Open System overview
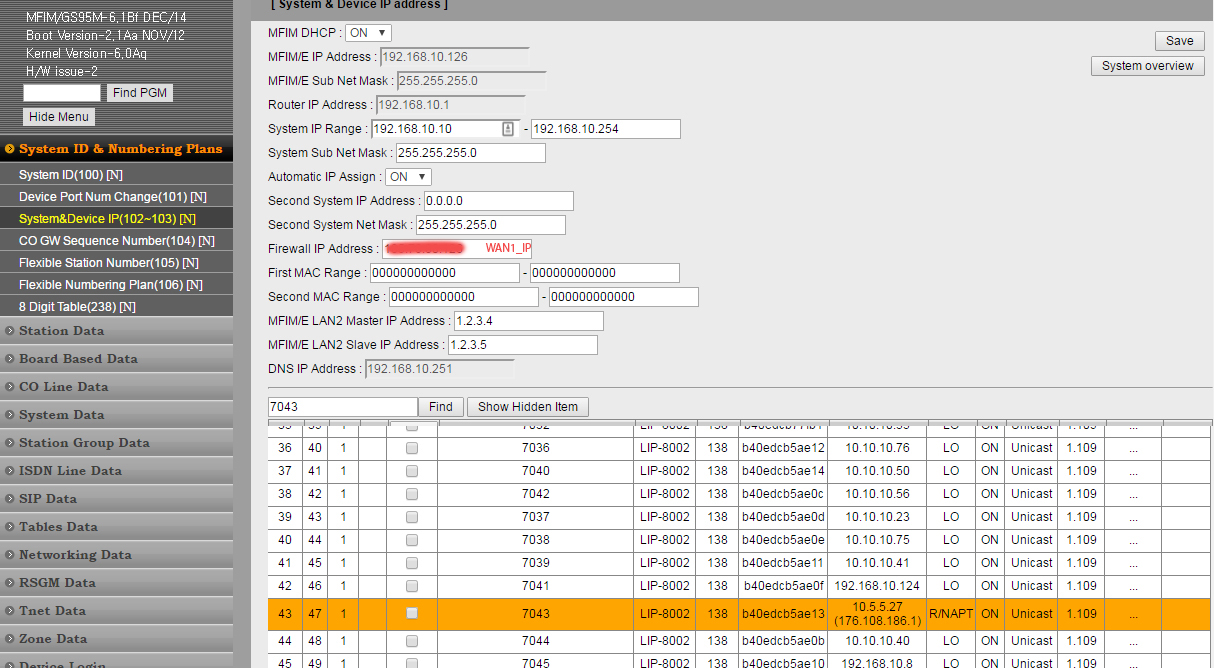1214x668 pixels. [1147, 66]
